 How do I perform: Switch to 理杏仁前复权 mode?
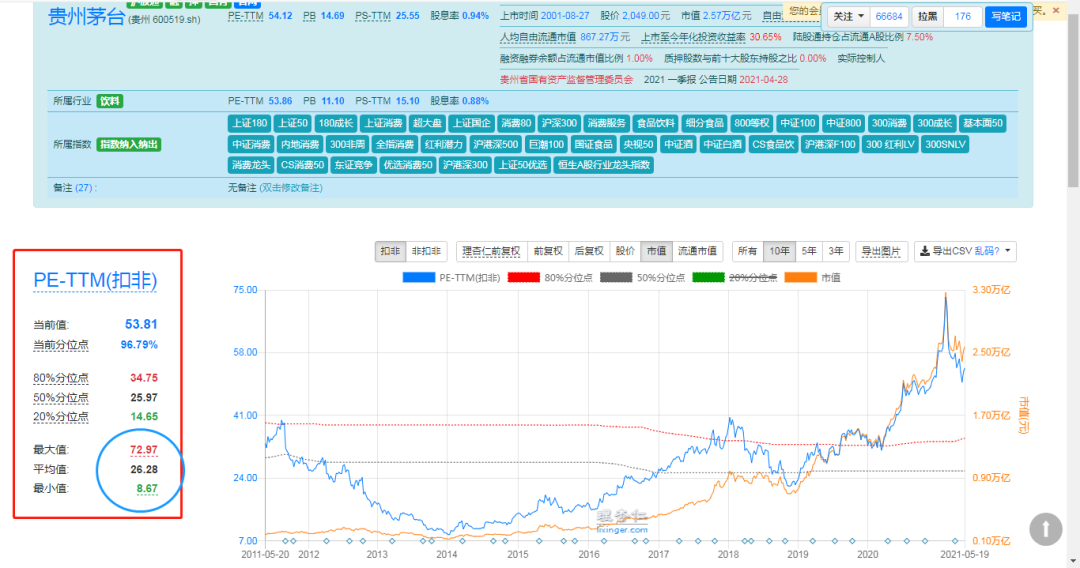coord(491,251)
